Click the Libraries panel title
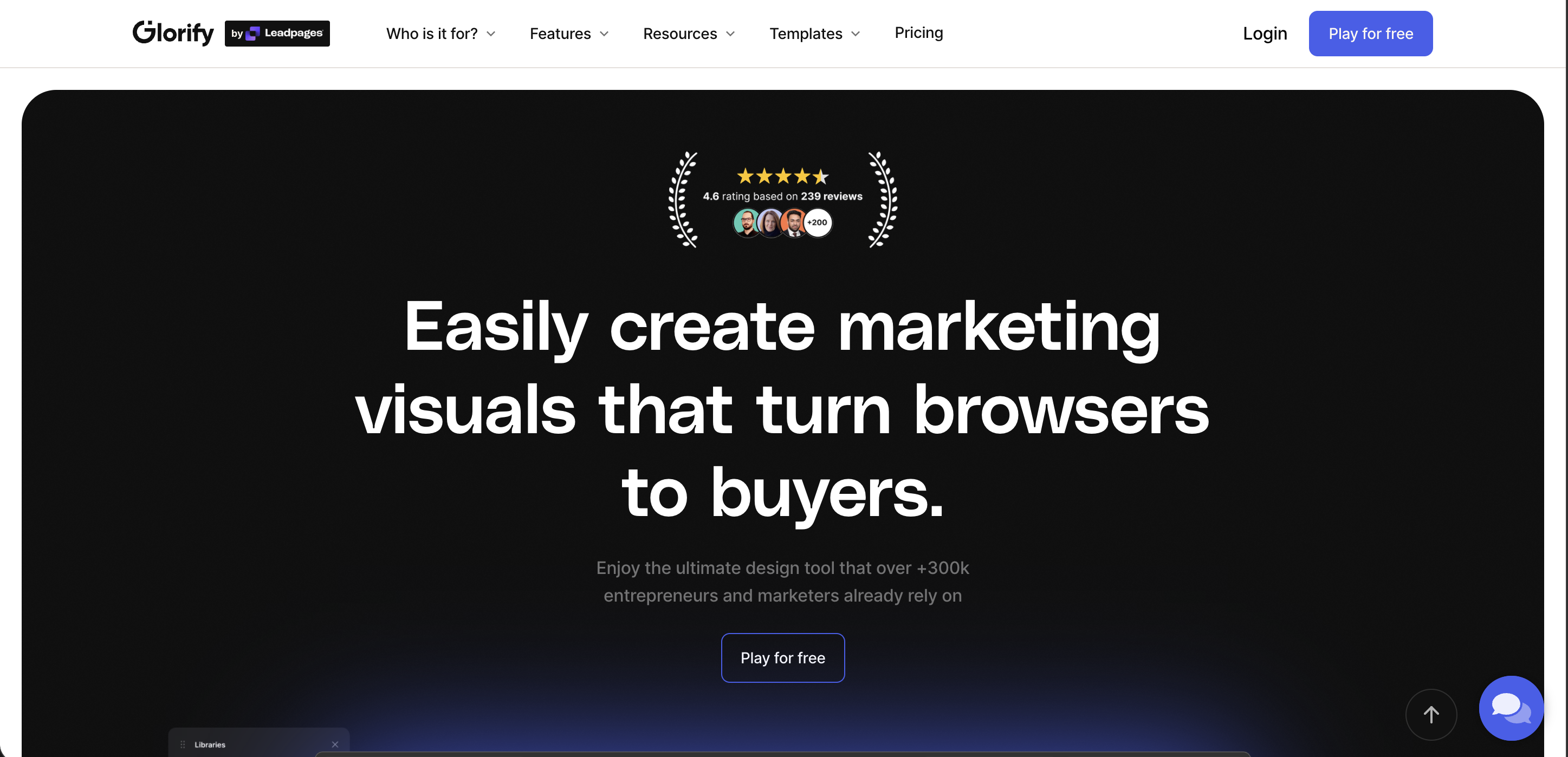1568x757 pixels. click(x=210, y=745)
